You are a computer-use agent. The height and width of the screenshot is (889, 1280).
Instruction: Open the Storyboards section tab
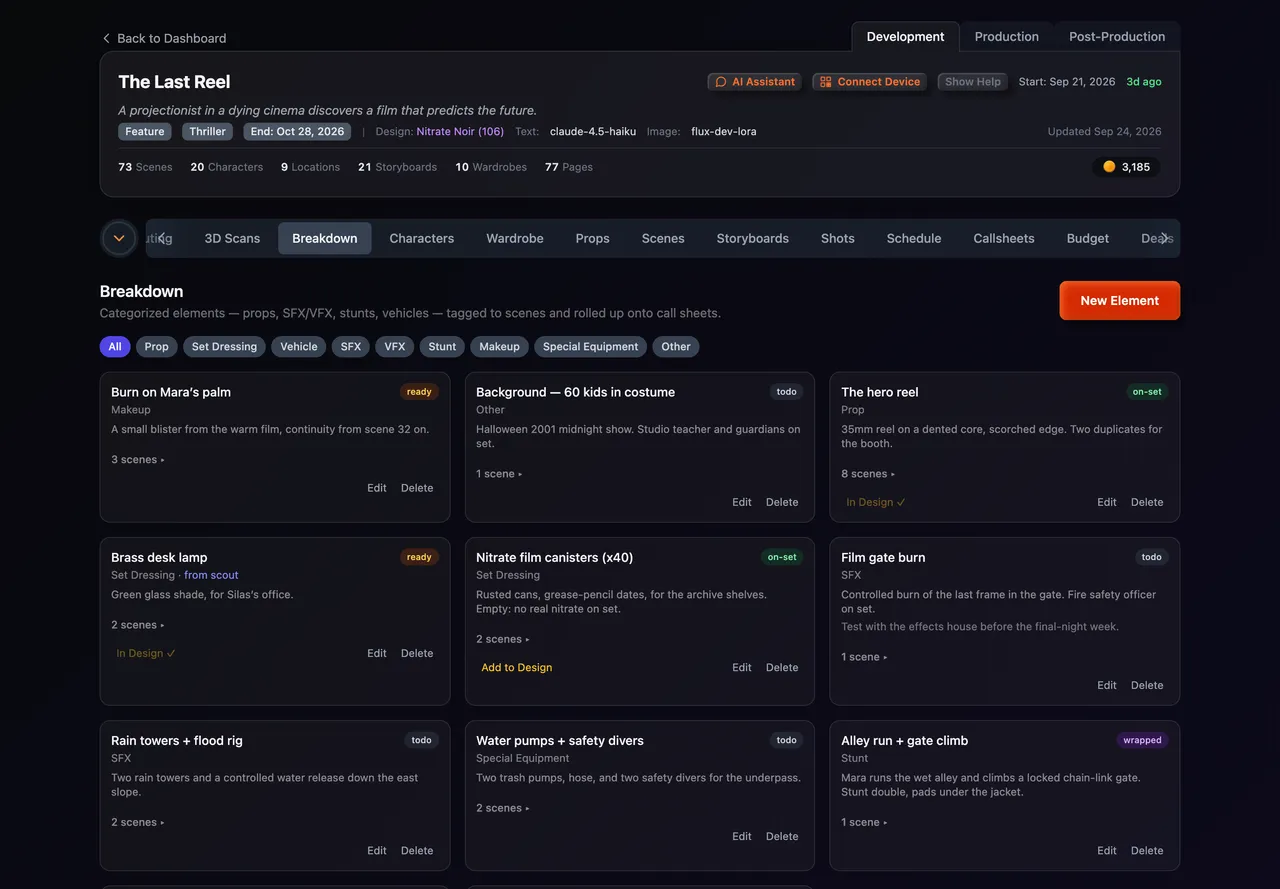752,238
